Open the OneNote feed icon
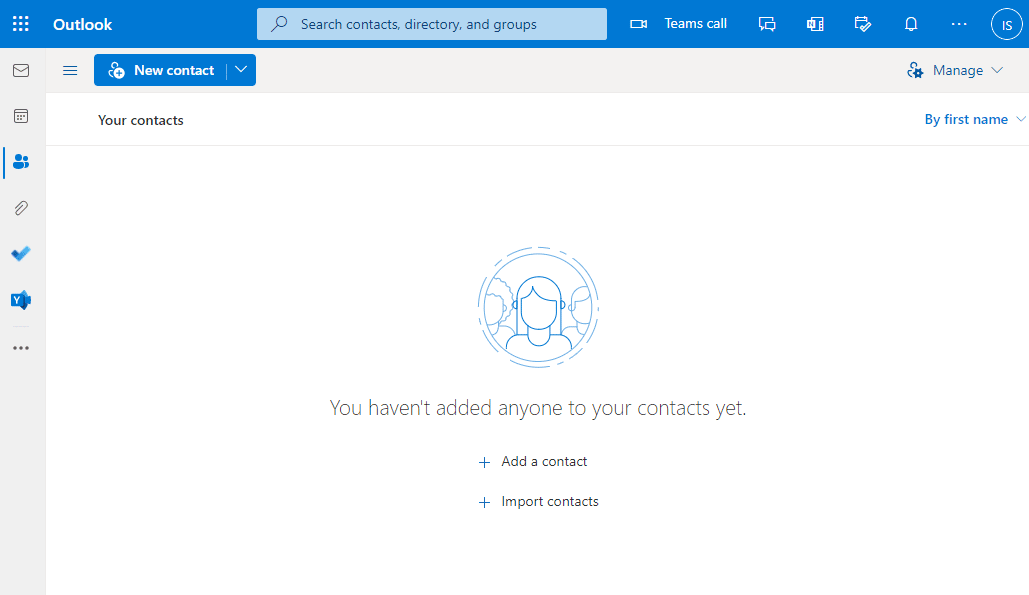This screenshot has width=1029, height=595. 815,24
